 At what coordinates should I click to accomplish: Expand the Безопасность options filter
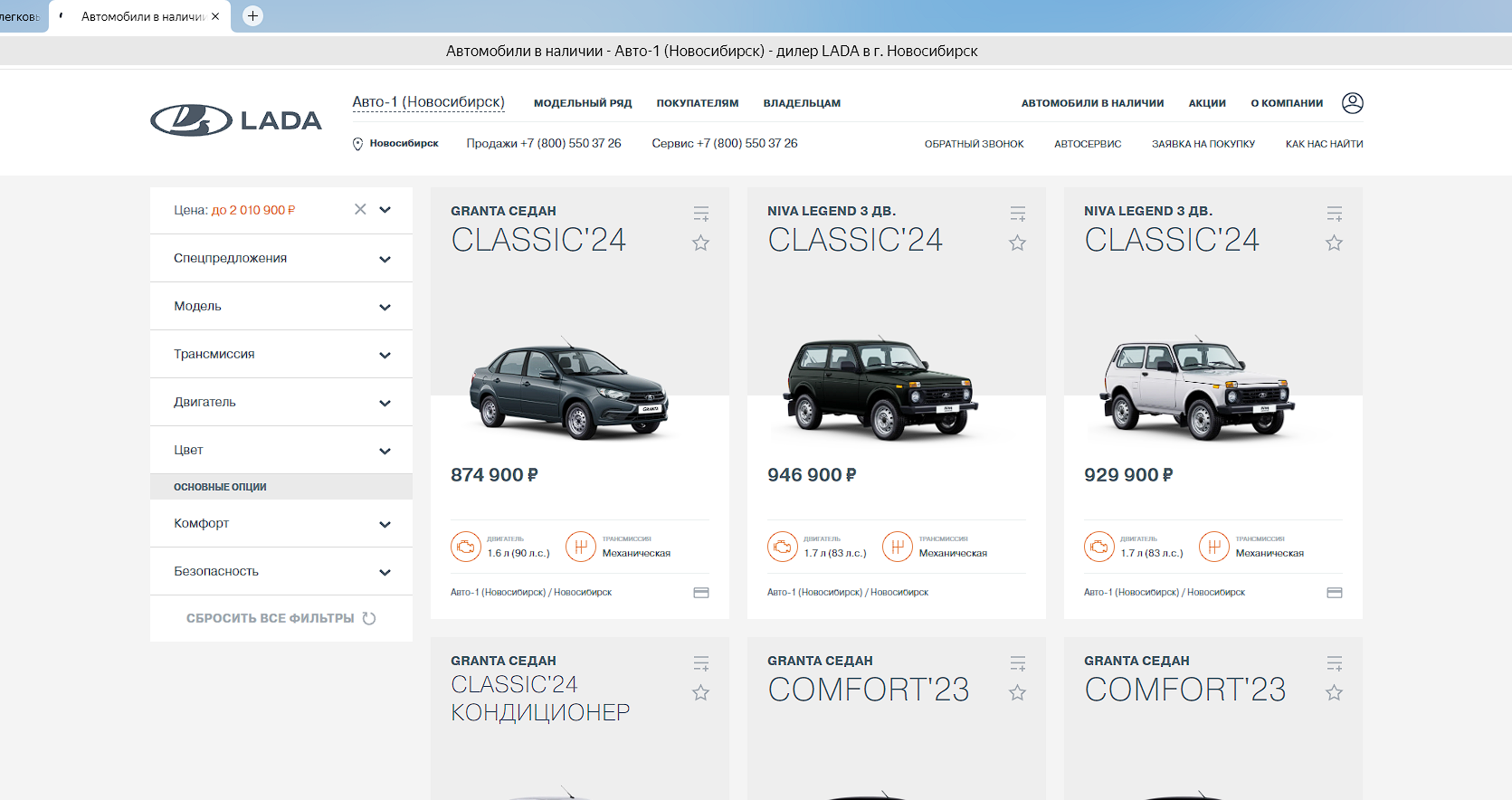281,571
